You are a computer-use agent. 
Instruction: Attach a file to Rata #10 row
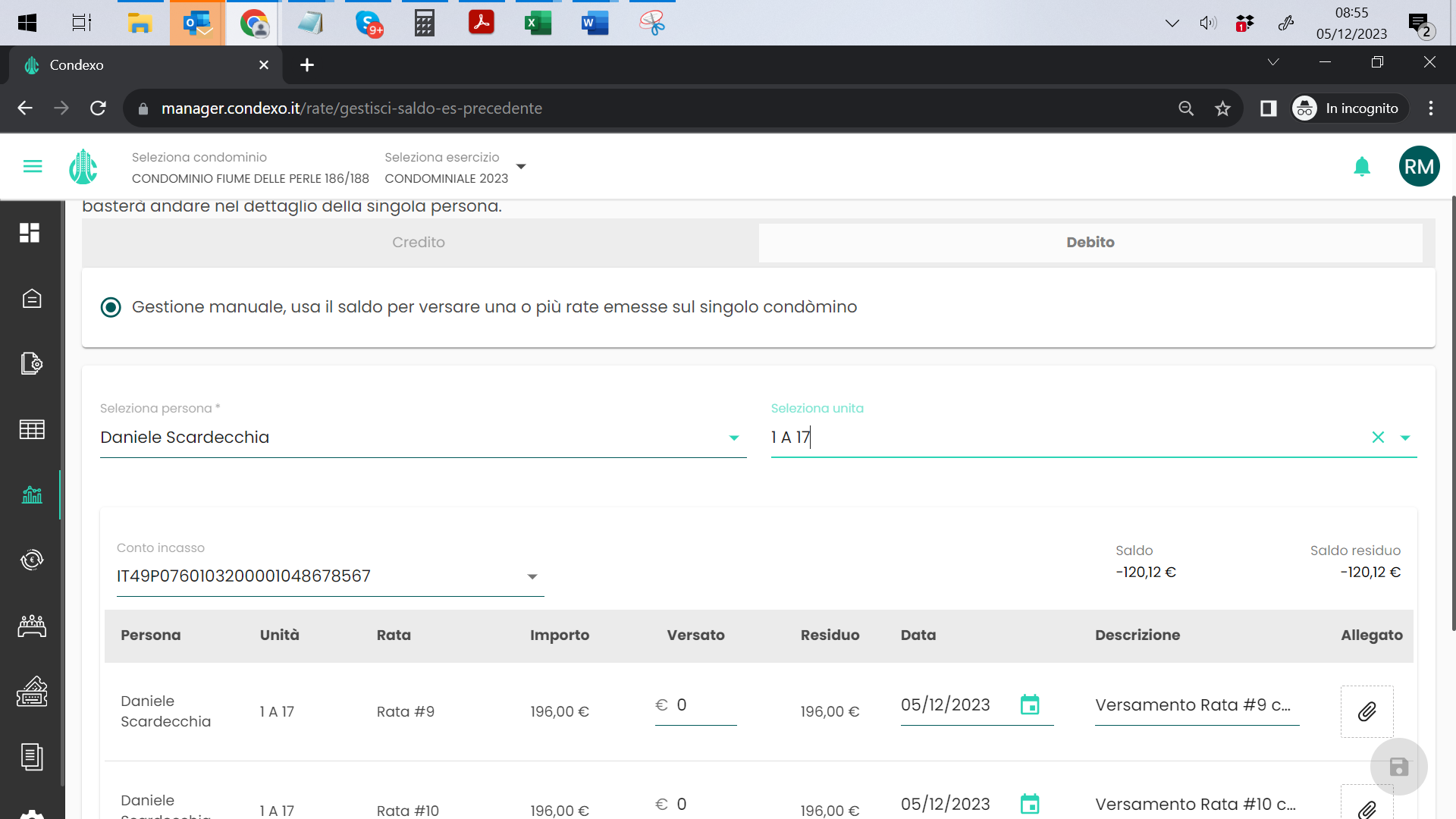[1367, 802]
